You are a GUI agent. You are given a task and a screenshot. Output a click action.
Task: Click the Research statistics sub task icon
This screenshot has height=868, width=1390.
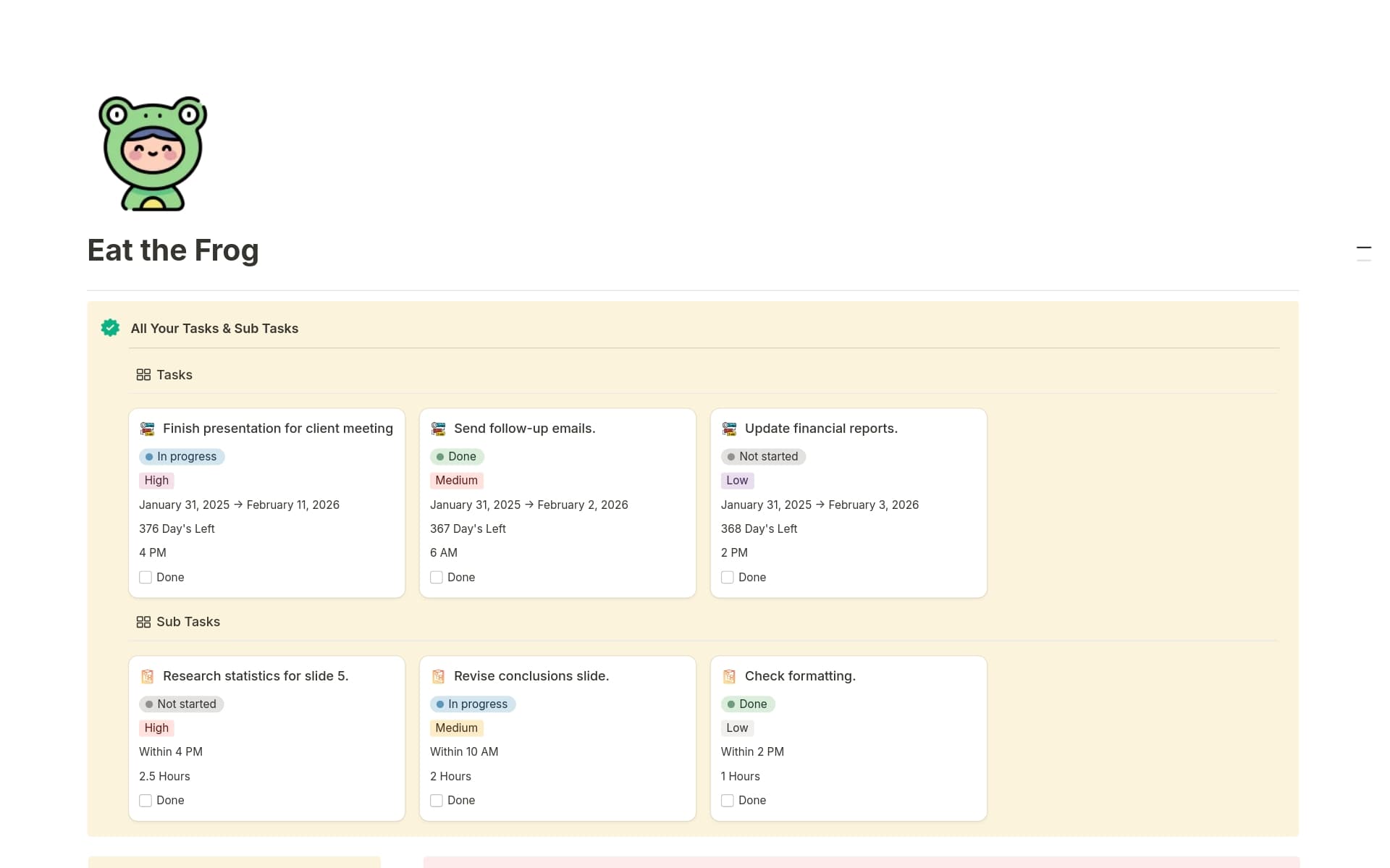point(148,676)
